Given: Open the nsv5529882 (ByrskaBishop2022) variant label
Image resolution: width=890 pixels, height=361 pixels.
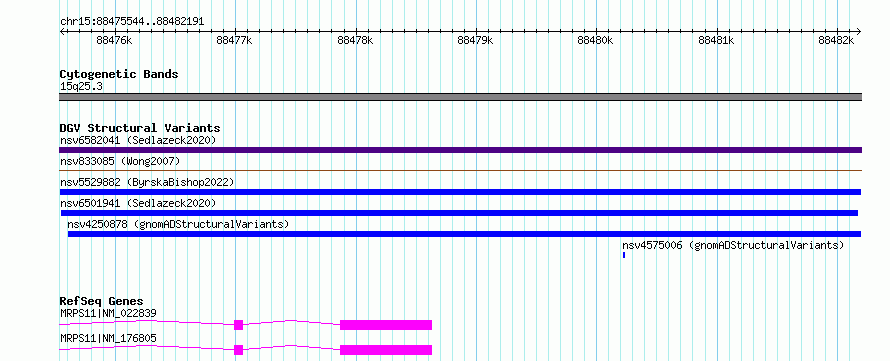Looking at the screenshot, I should coord(147,182).
